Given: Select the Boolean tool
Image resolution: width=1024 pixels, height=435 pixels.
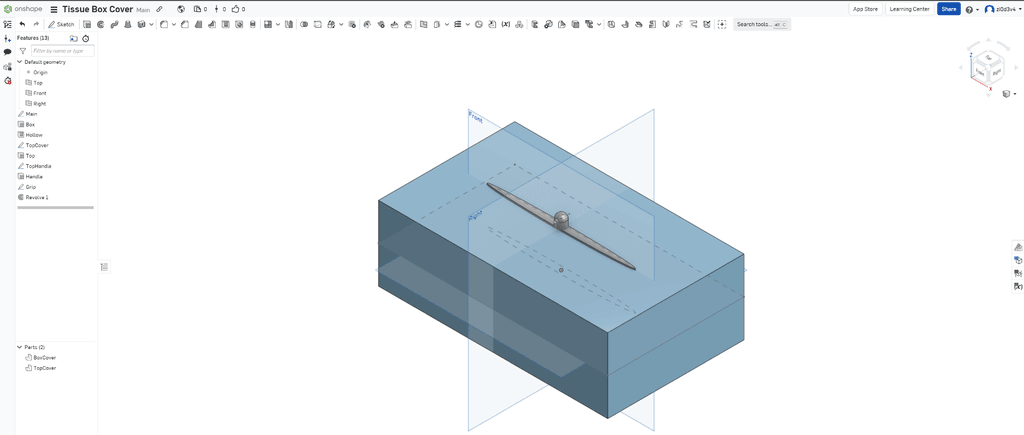Looking at the screenshot, I should (304, 24).
